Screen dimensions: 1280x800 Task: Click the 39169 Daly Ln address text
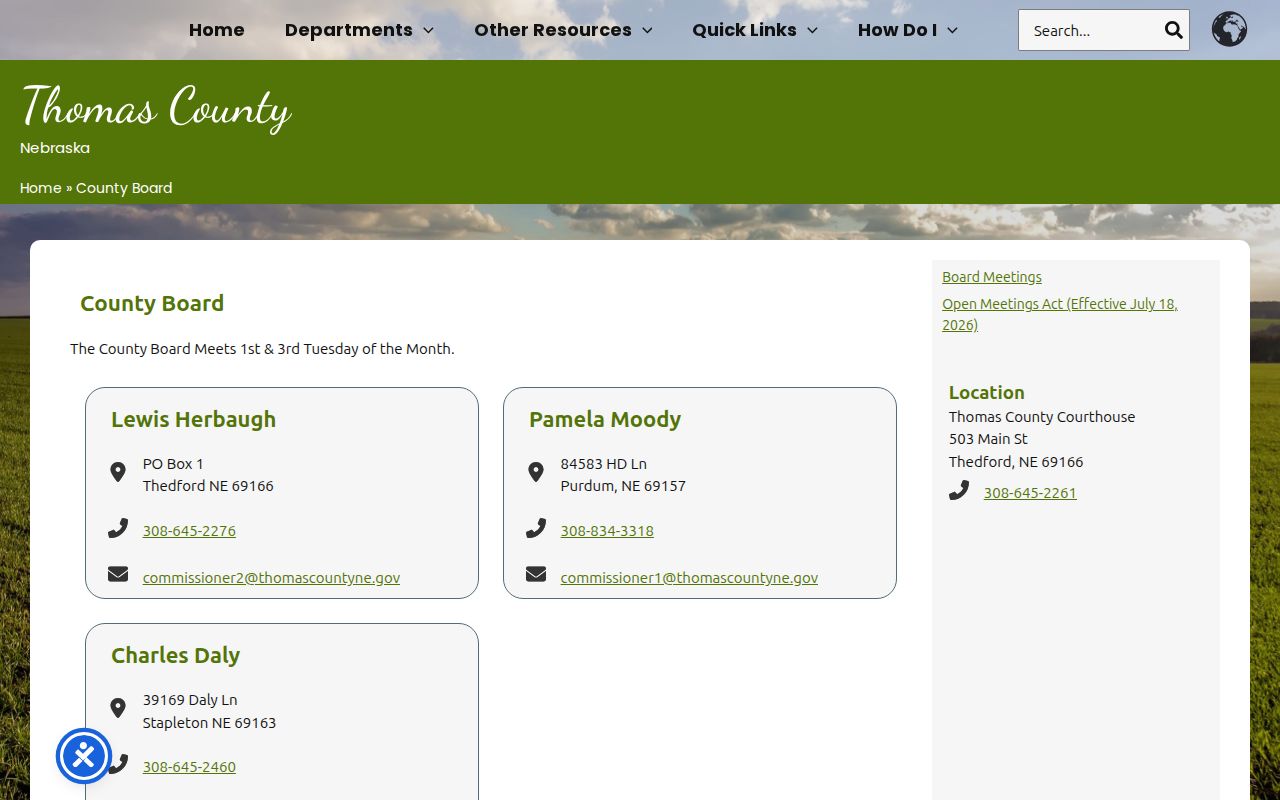pos(190,700)
